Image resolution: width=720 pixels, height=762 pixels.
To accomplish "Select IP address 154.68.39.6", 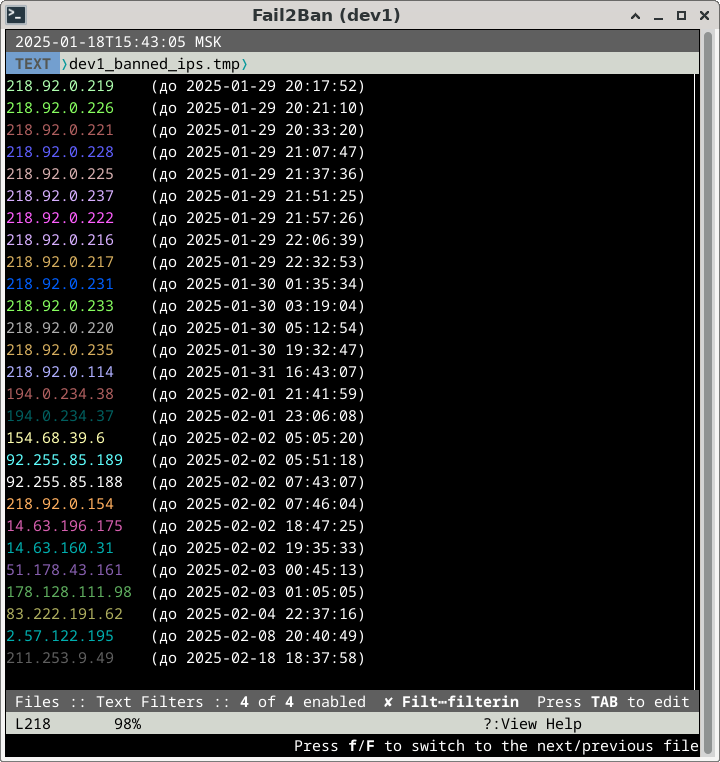I will [x=55, y=438].
